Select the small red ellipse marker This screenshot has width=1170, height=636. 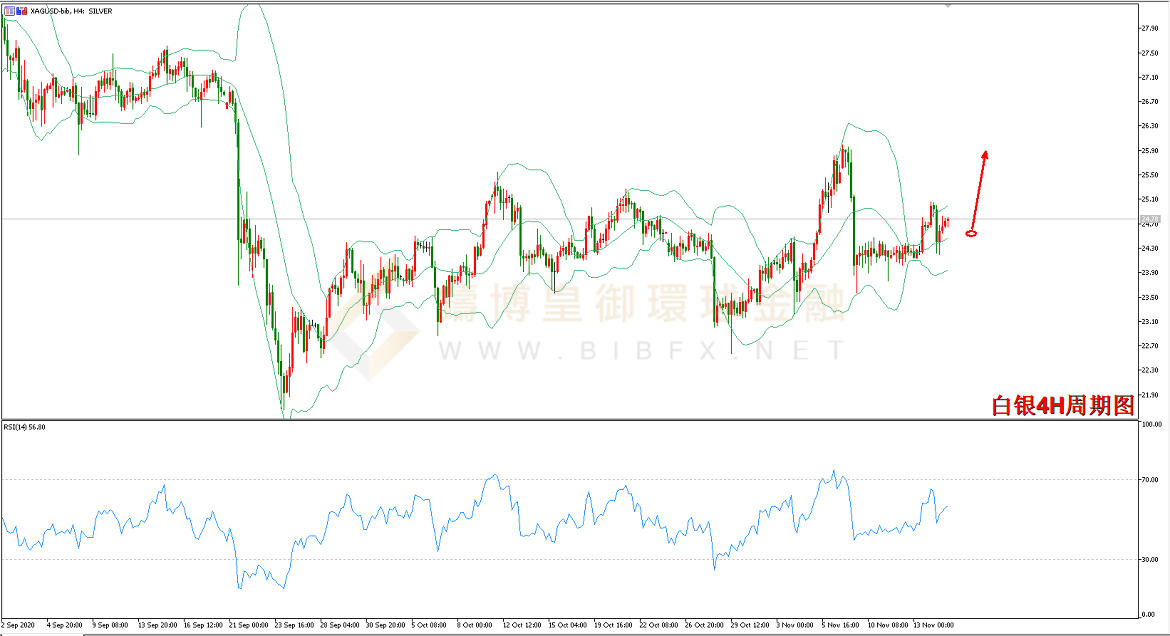[970, 234]
